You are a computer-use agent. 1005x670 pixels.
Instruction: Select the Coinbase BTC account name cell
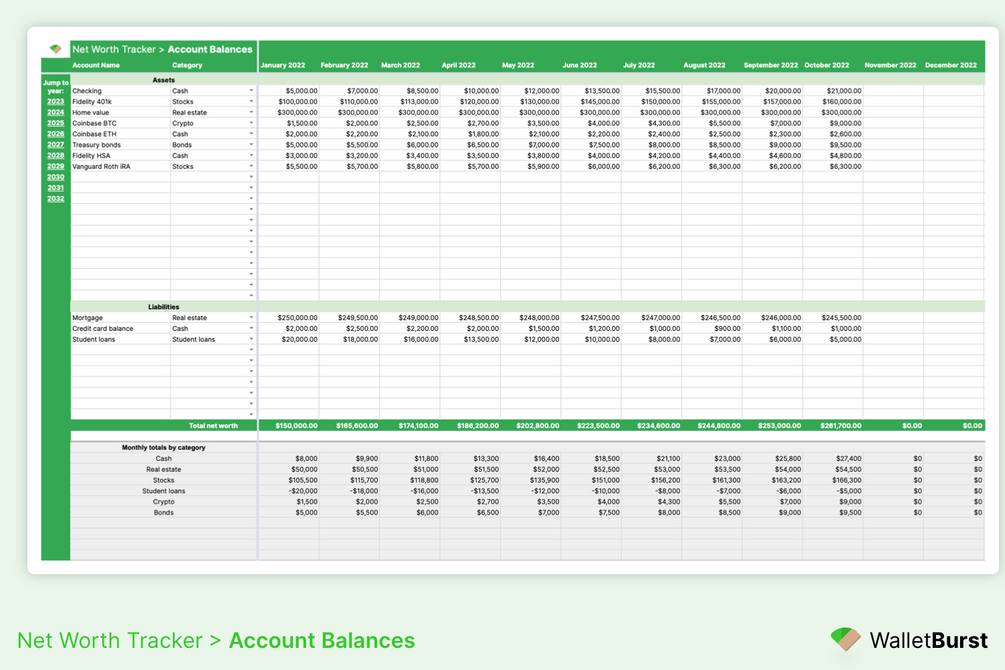tap(120, 123)
